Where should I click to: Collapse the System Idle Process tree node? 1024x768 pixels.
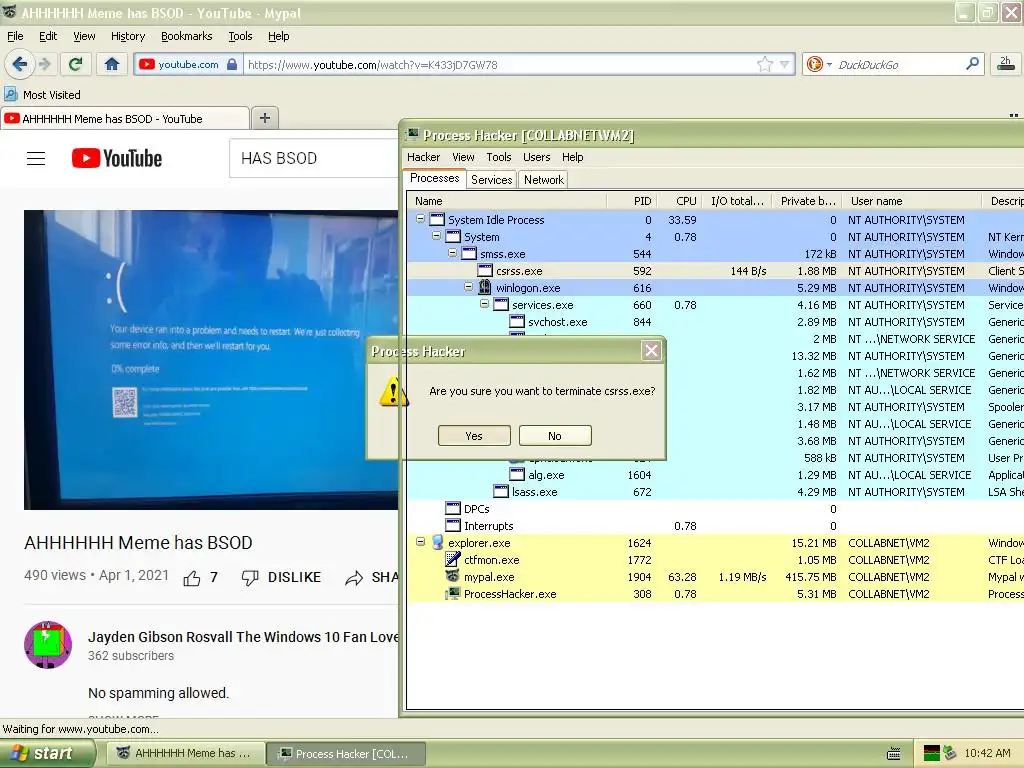click(x=421, y=219)
